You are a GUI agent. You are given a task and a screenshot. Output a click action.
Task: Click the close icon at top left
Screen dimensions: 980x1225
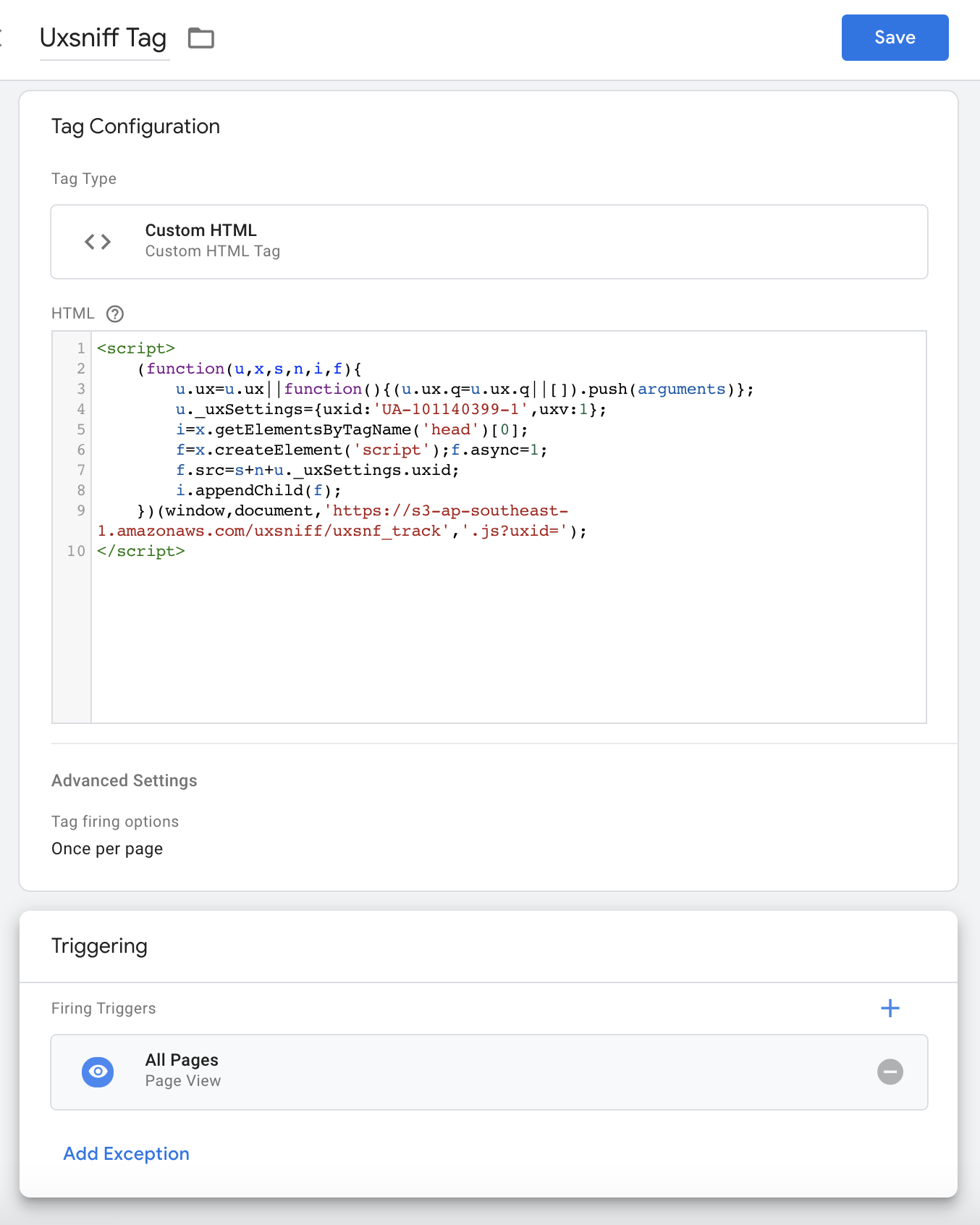point(1,38)
